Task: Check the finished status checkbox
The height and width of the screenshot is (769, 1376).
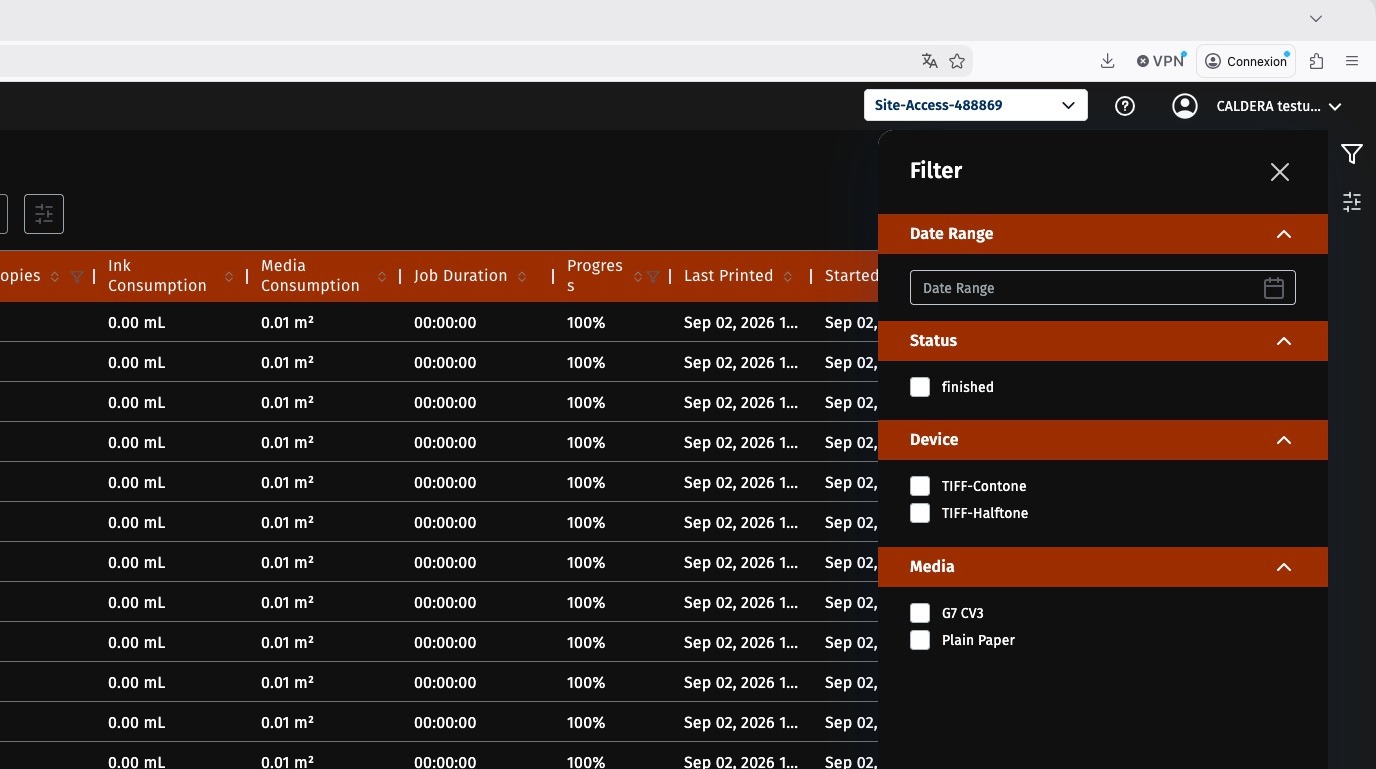Action: [920, 387]
